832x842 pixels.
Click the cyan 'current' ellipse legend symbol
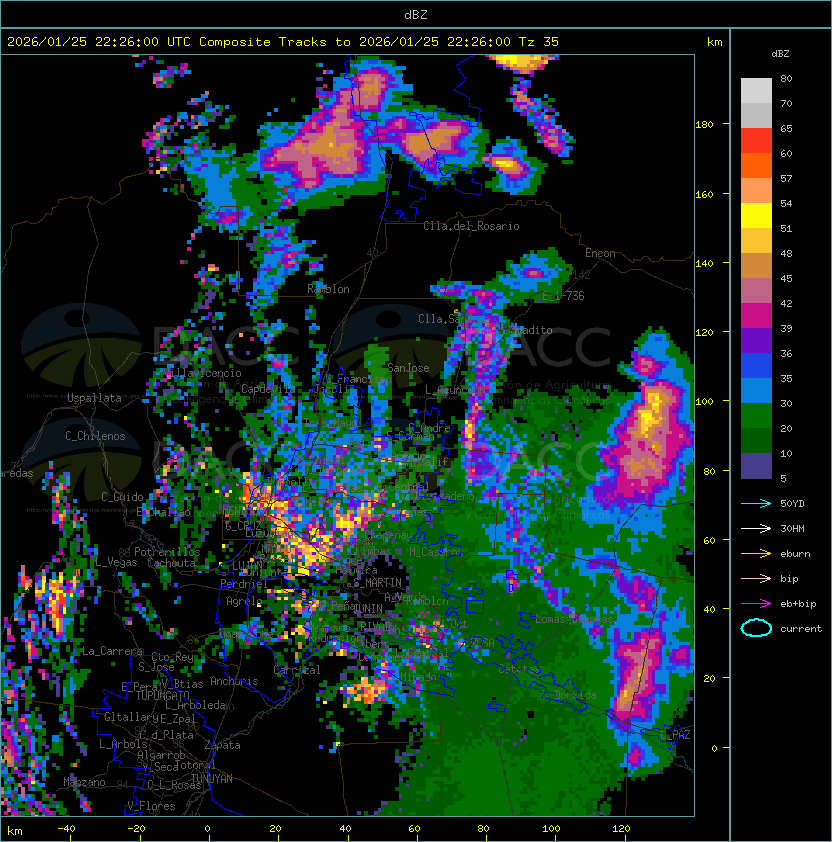tap(756, 628)
